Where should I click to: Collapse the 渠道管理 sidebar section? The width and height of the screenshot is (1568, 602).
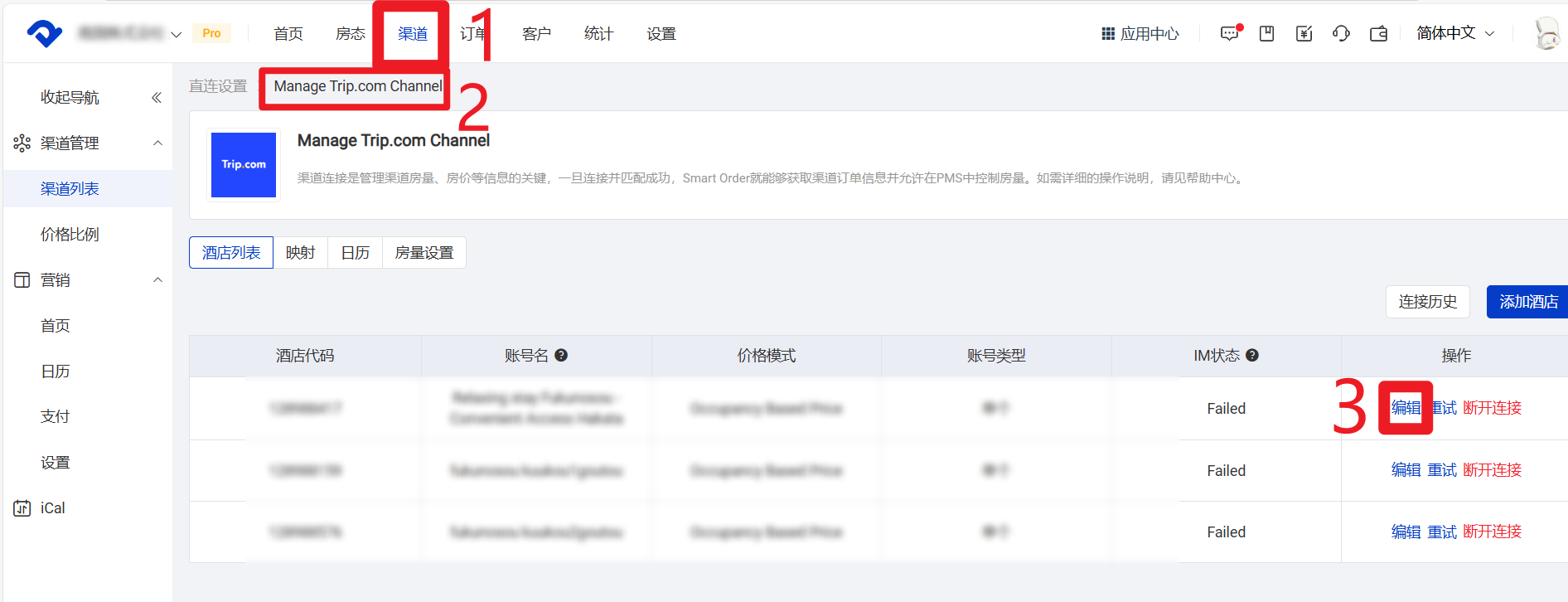[x=157, y=143]
